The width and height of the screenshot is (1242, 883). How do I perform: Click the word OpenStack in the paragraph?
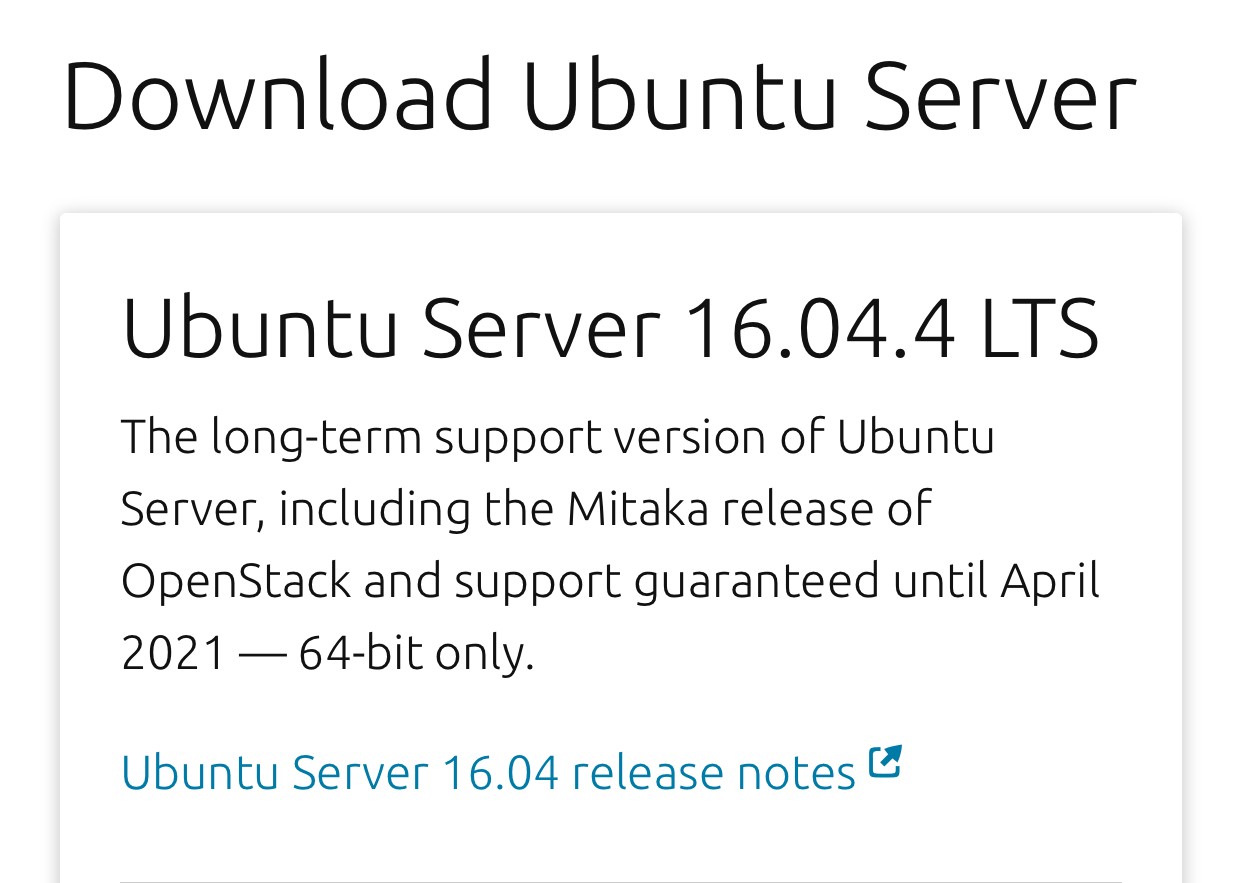click(x=236, y=580)
